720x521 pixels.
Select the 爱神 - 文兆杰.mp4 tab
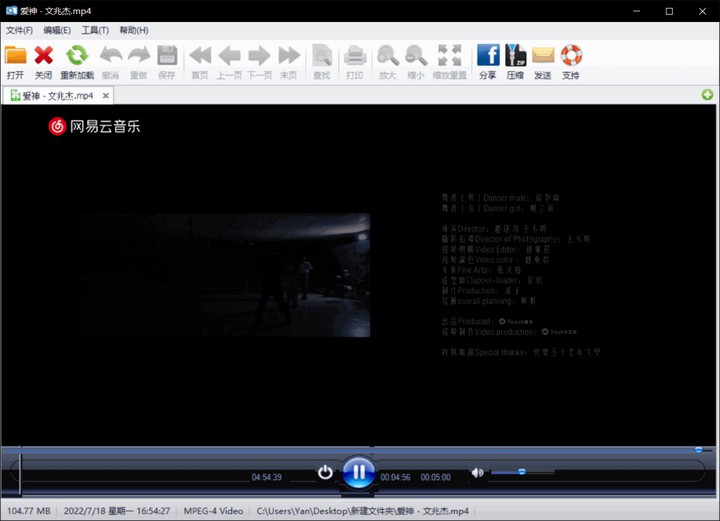(58, 95)
